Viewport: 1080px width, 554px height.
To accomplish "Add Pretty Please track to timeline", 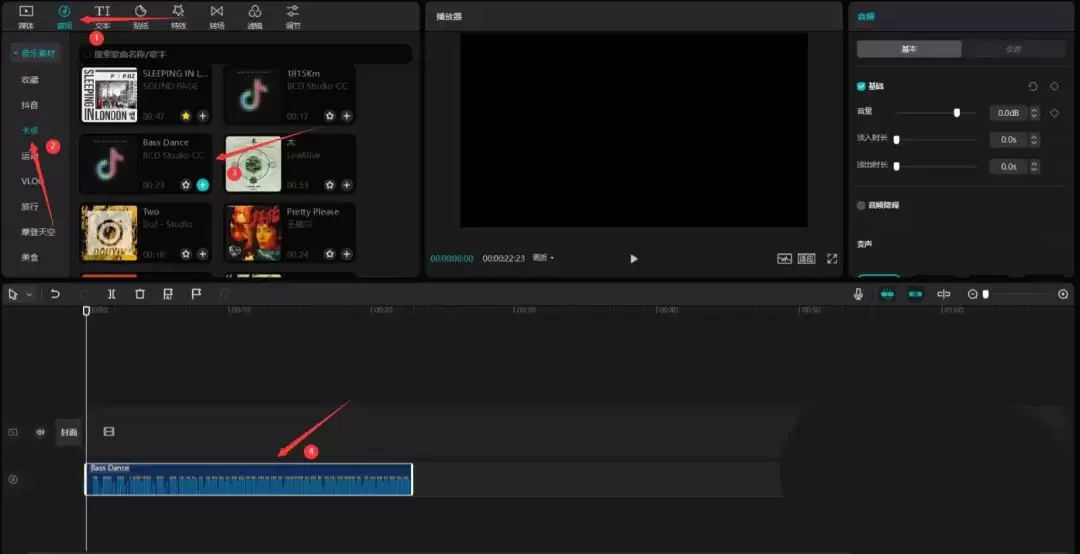I will pos(346,254).
